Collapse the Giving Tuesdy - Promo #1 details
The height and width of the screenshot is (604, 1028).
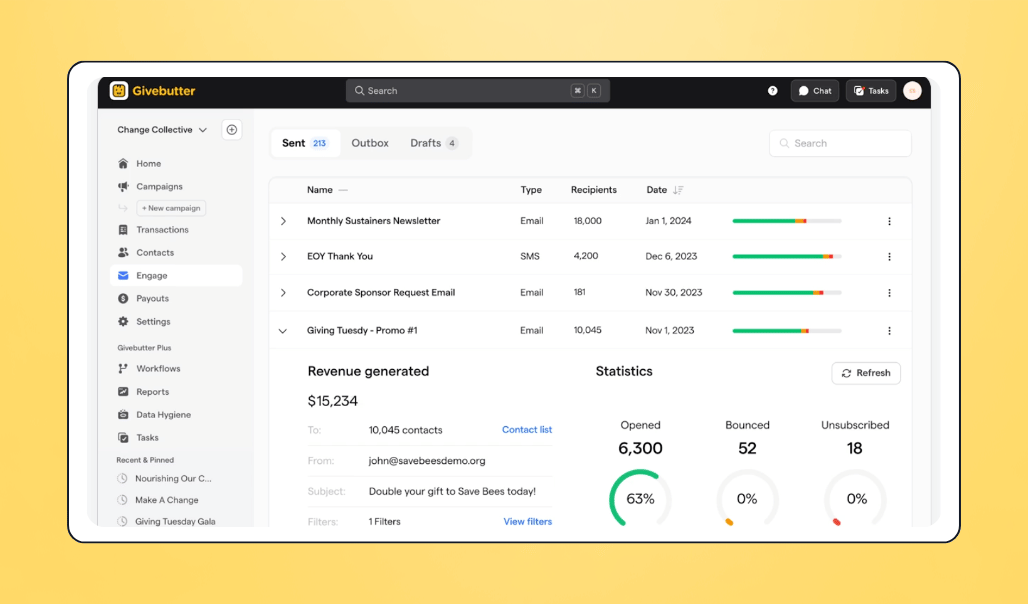(281, 330)
